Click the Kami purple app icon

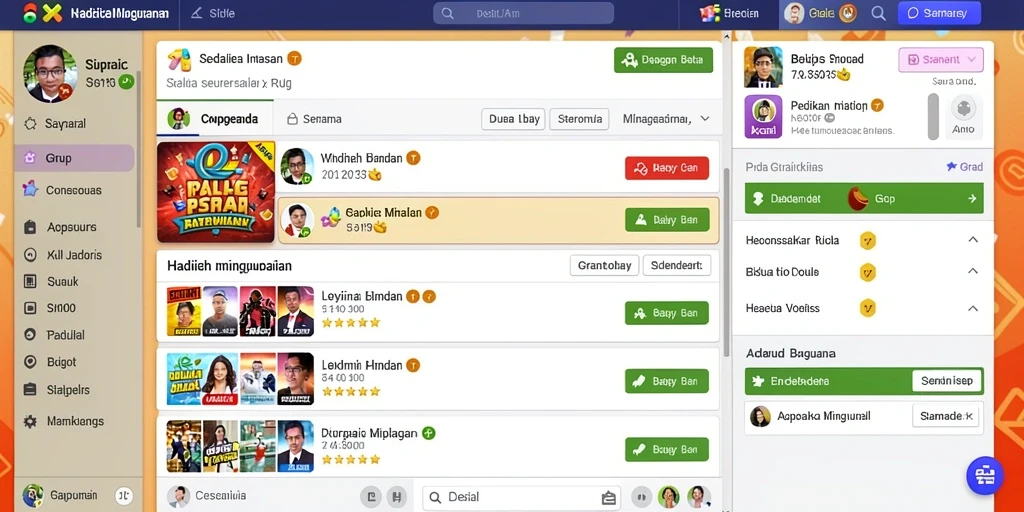click(x=763, y=117)
